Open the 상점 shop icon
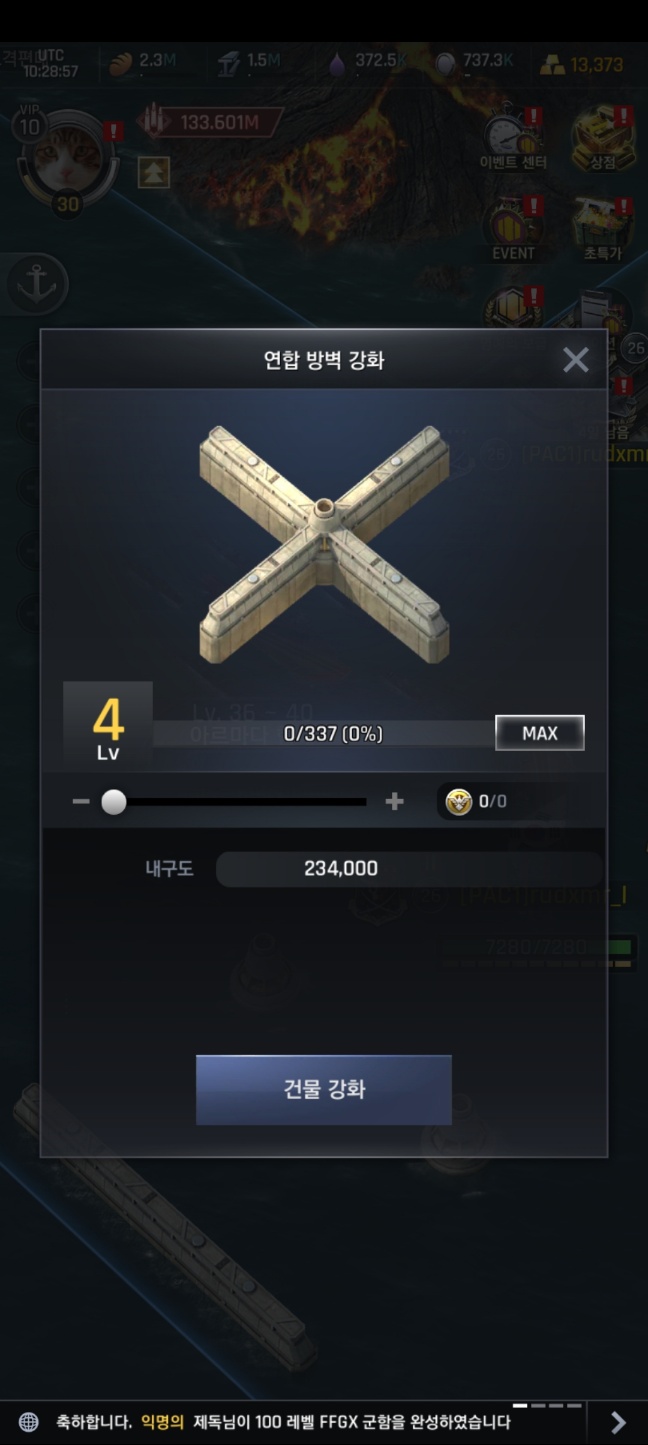648x1445 pixels. 603,140
